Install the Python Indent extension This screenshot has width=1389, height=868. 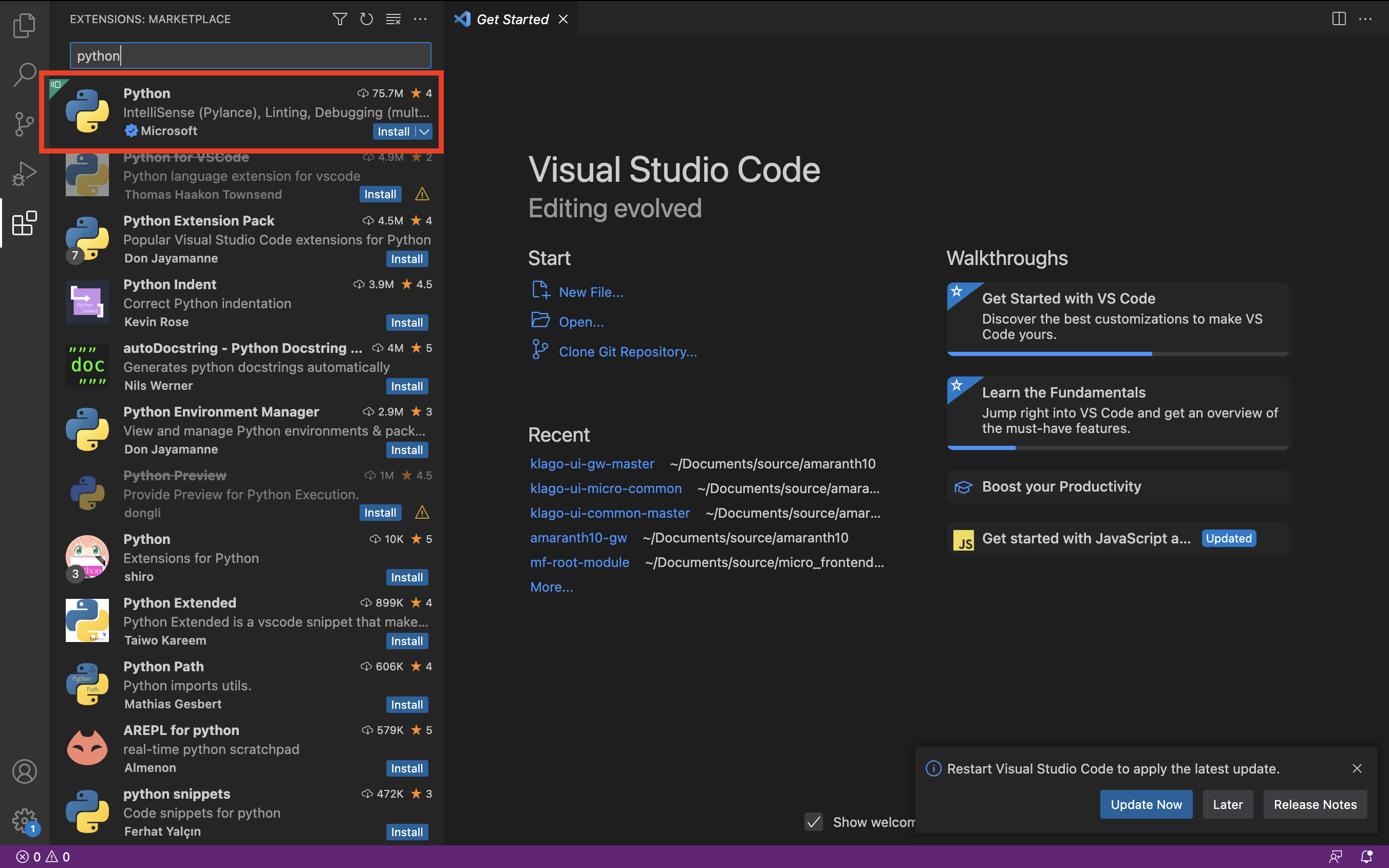[407, 323]
